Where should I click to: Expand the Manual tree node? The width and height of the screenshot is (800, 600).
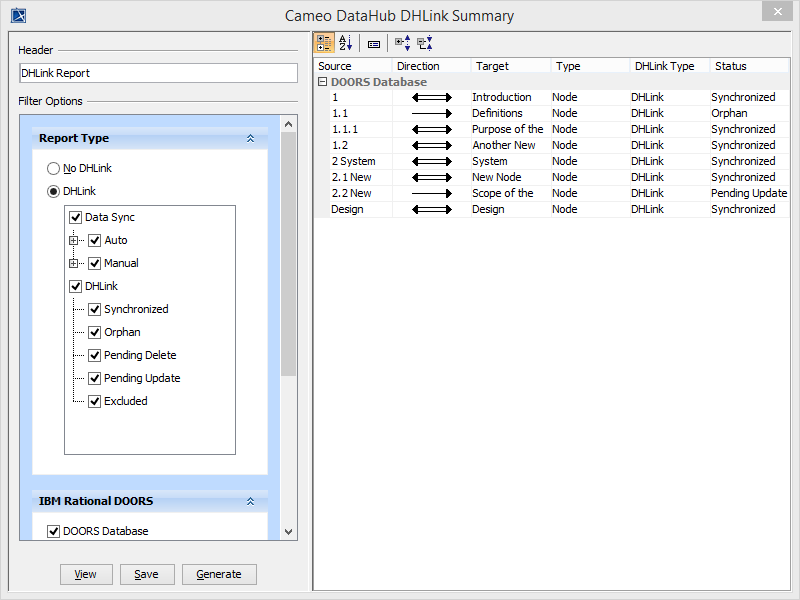[74, 263]
